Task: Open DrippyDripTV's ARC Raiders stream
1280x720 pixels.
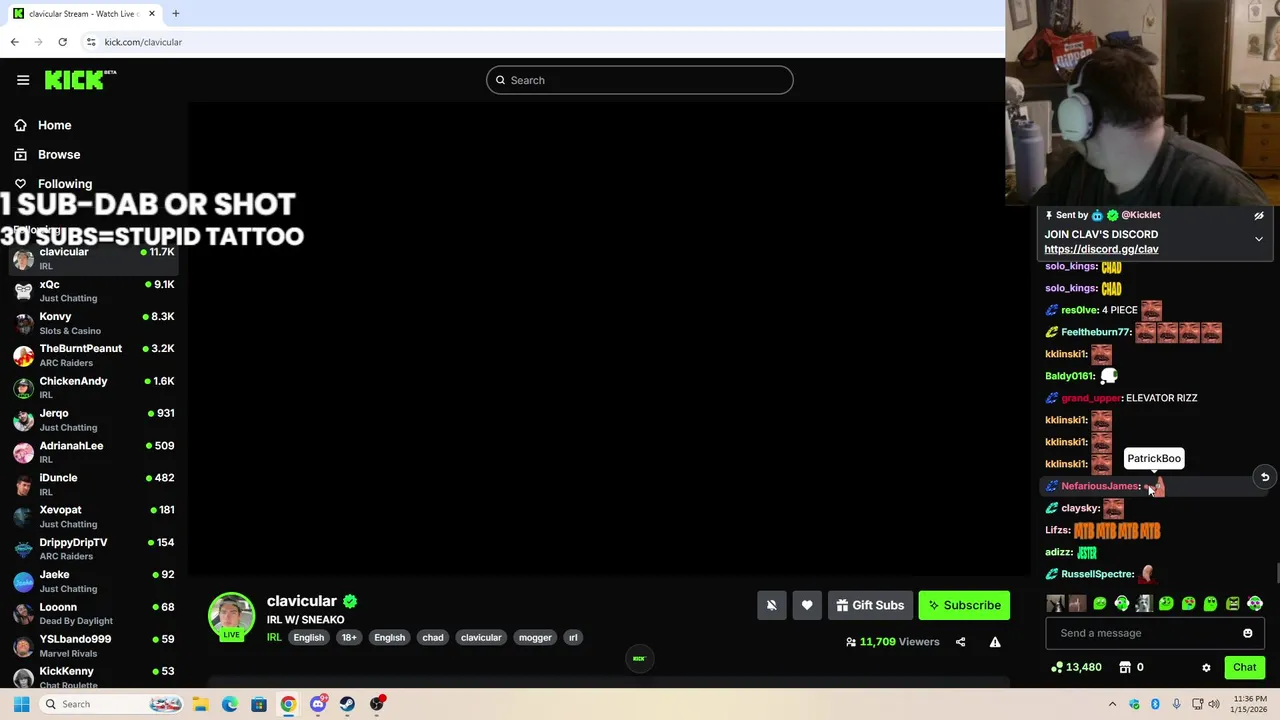Action: pos(95,549)
